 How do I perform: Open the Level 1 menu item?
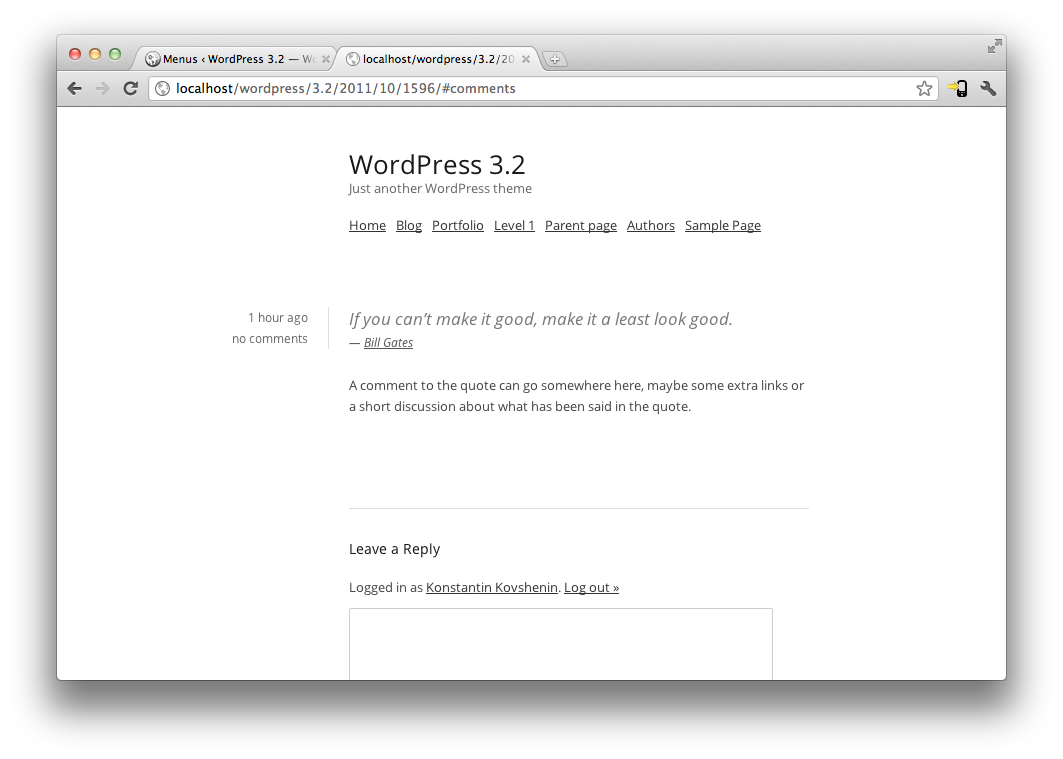coord(514,226)
